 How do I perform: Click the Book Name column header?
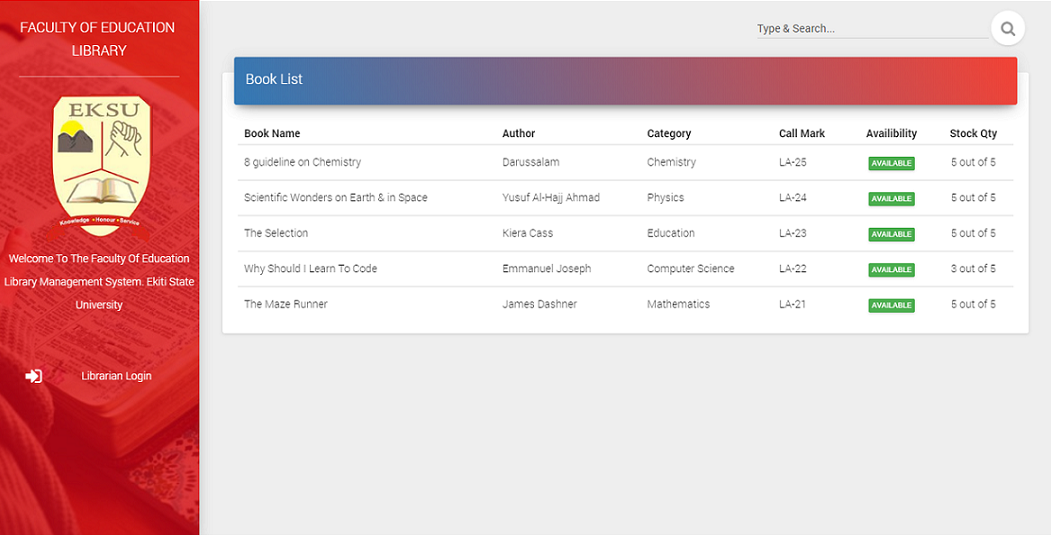click(x=272, y=133)
